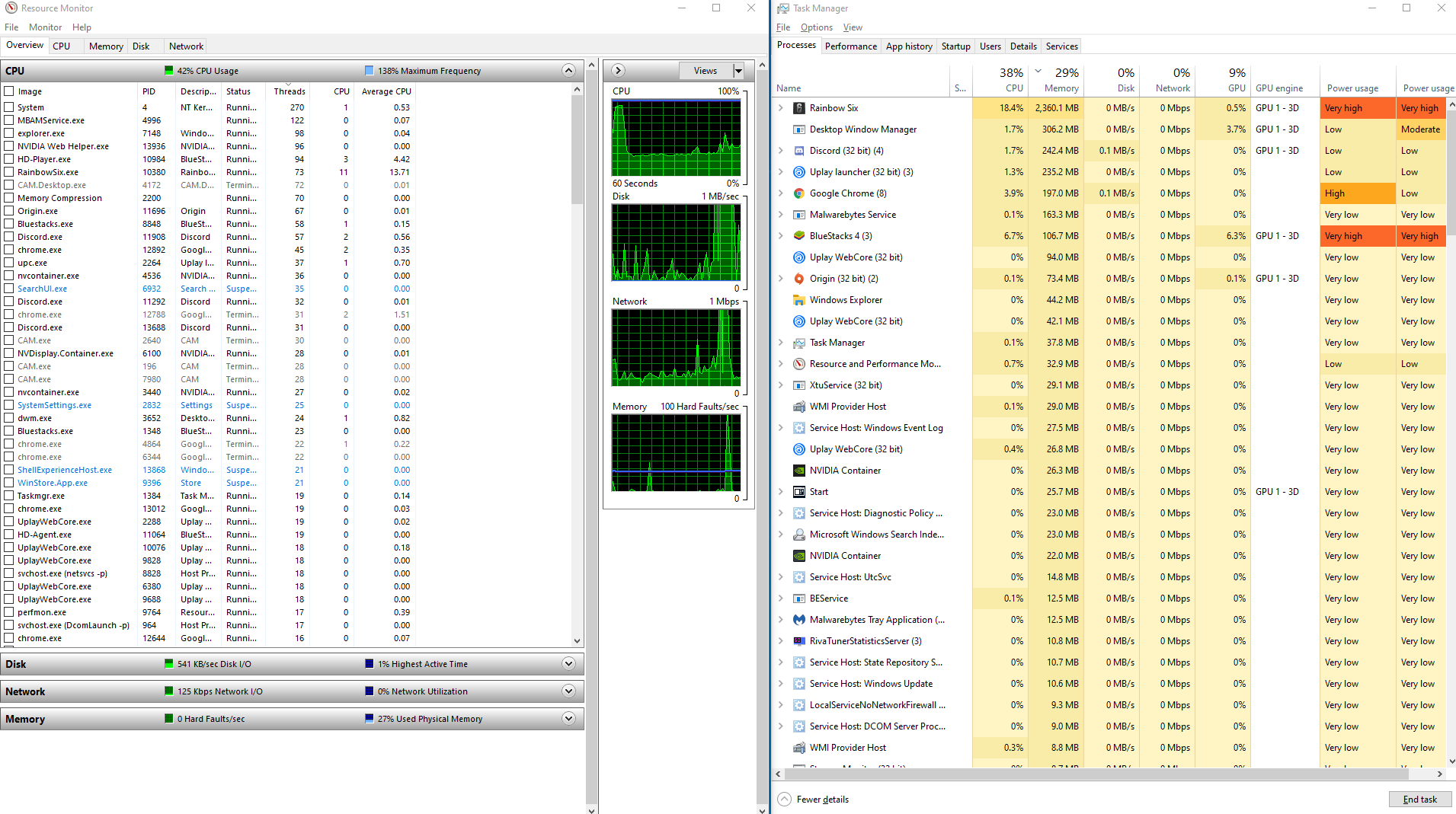Expand the Google Chrome (8) group

point(781,193)
